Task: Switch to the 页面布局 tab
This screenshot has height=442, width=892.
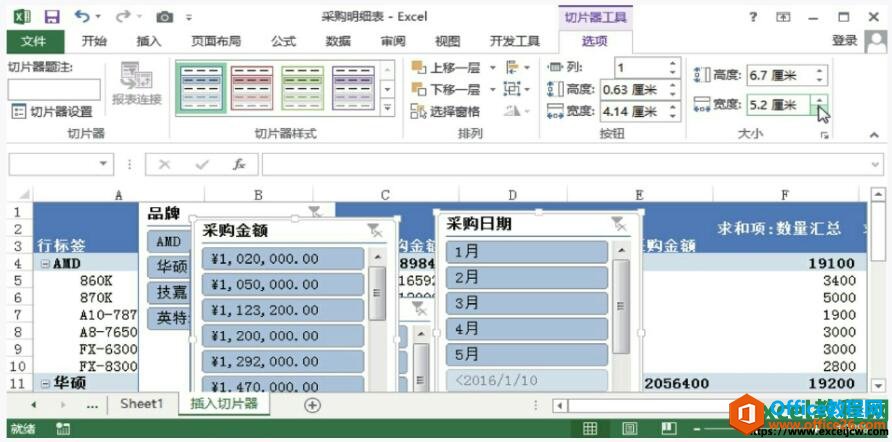Action: click(x=216, y=41)
